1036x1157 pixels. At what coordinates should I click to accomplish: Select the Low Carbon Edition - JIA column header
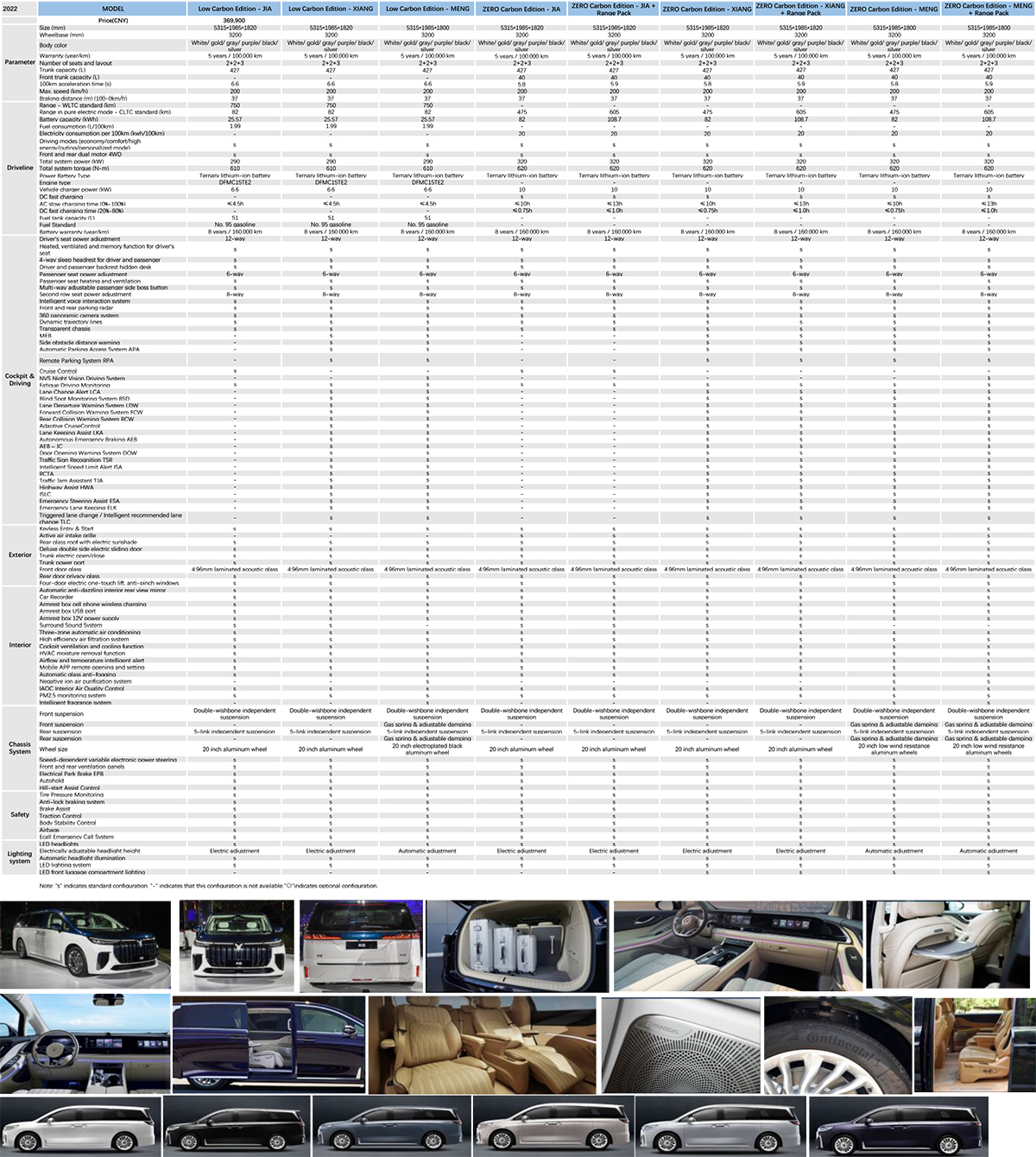[x=235, y=9]
